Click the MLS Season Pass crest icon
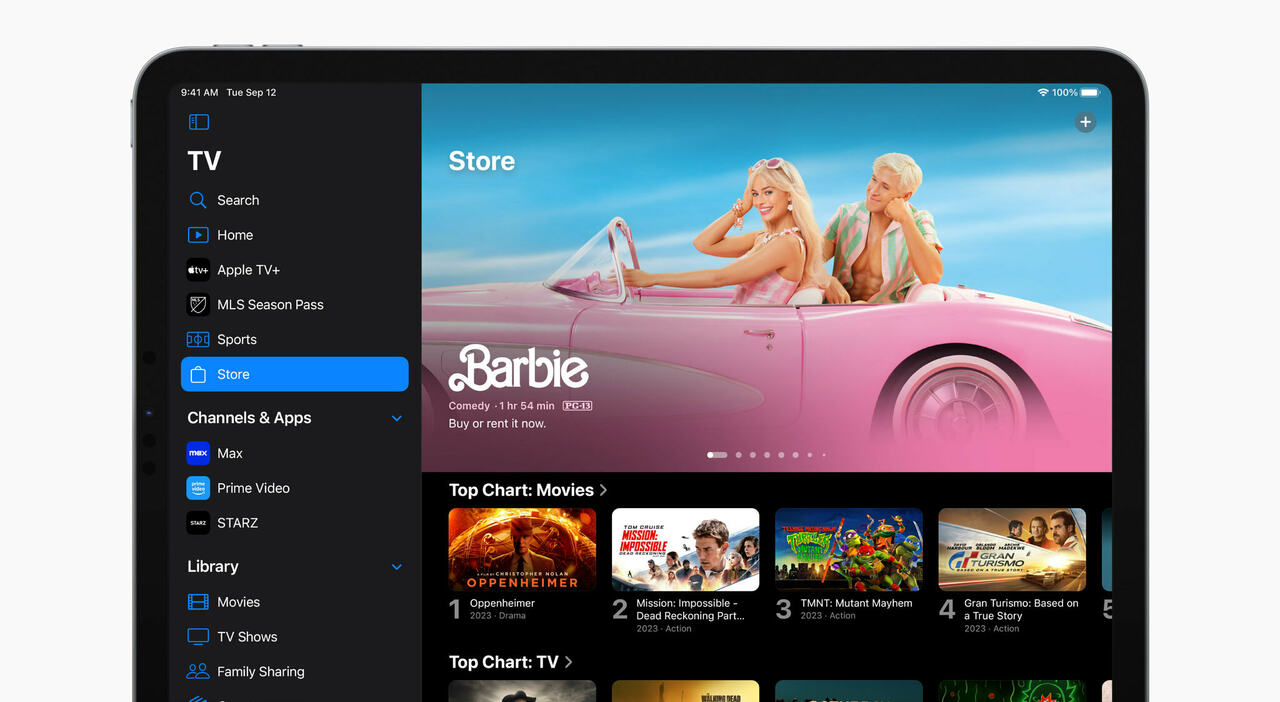The height and width of the screenshot is (702, 1280). [x=198, y=304]
